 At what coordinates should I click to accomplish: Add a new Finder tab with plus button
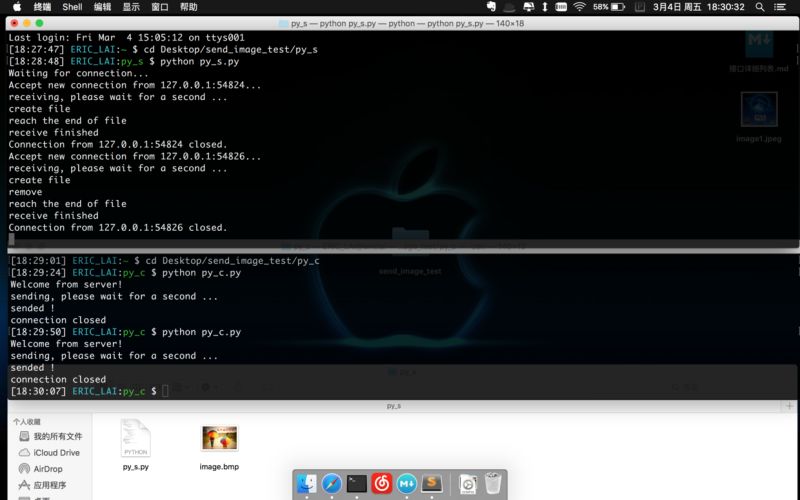coord(789,406)
